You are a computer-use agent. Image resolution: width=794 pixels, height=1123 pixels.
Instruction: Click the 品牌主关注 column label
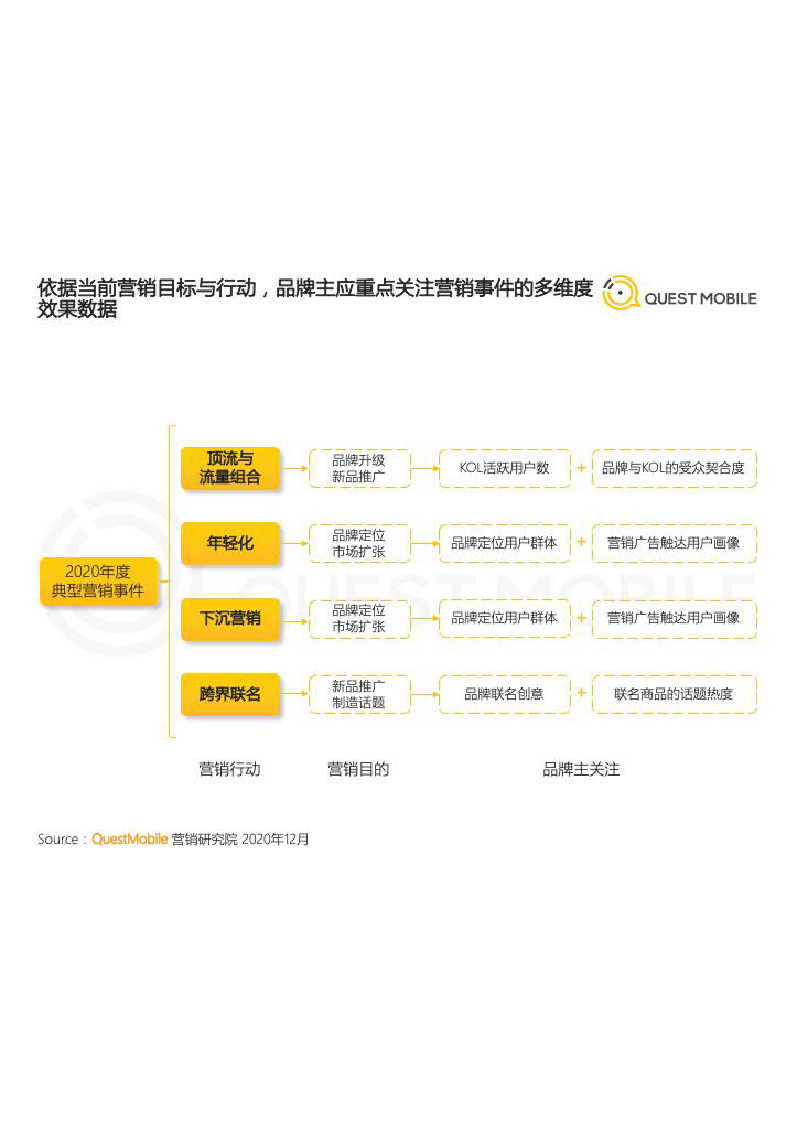click(x=581, y=769)
